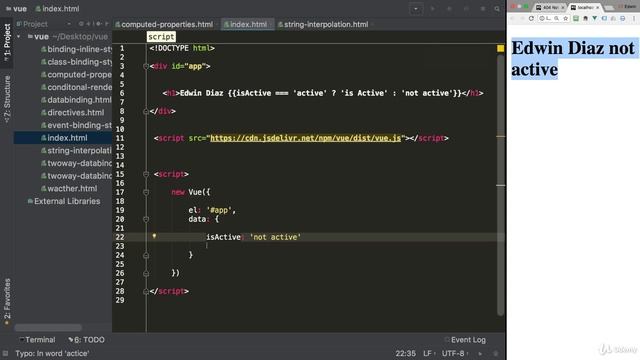Image resolution: width=640 pixels, height=360 pixels.
Task: Open the 6: TODO tool window
Action: [x=87, y=340]
